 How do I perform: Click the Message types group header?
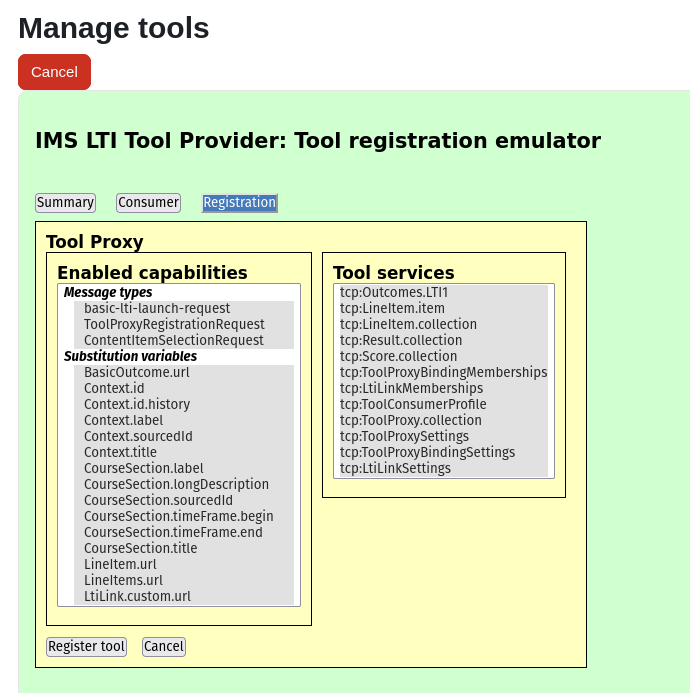[x=108, y=293]
